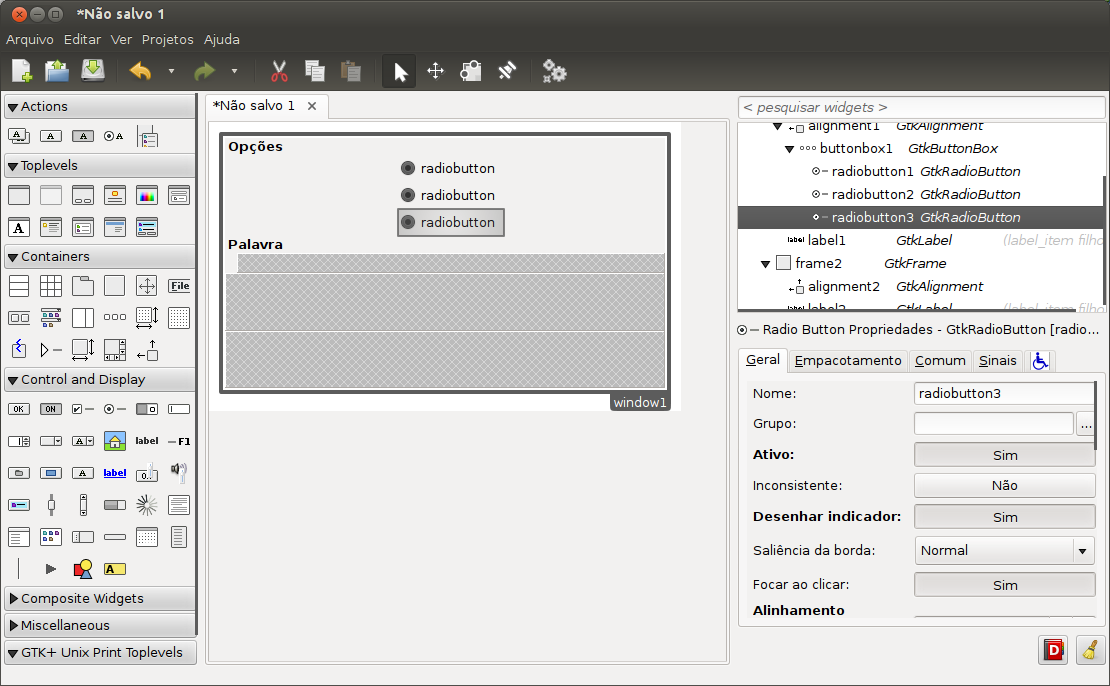The height and width of the screenshot is (686, 1110).
Task: Pick the Font Selection Dialog toplevel icon
Action: click(18, 227)
